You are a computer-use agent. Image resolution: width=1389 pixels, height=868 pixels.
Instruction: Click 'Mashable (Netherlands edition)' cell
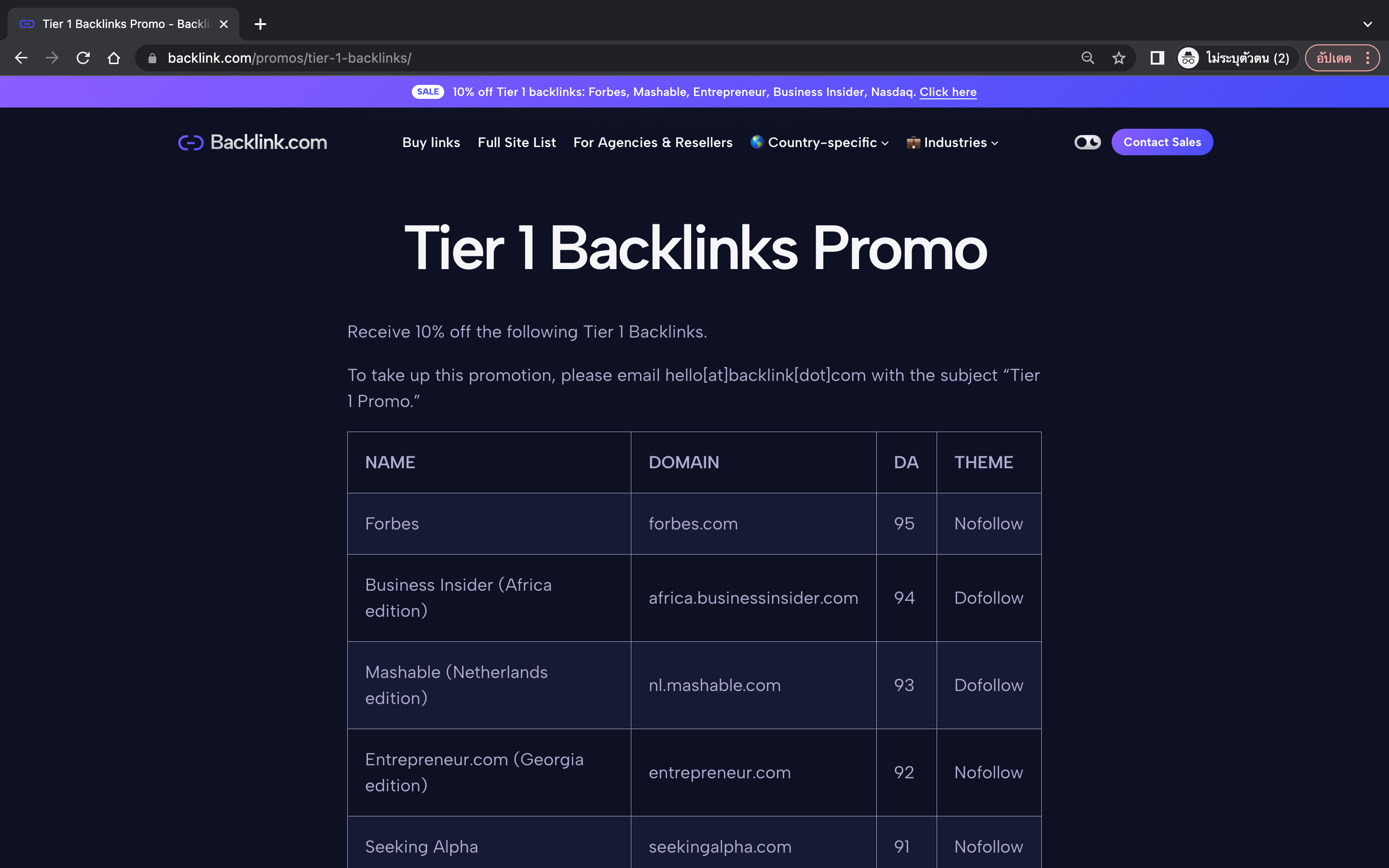click(x=489, y=685)
